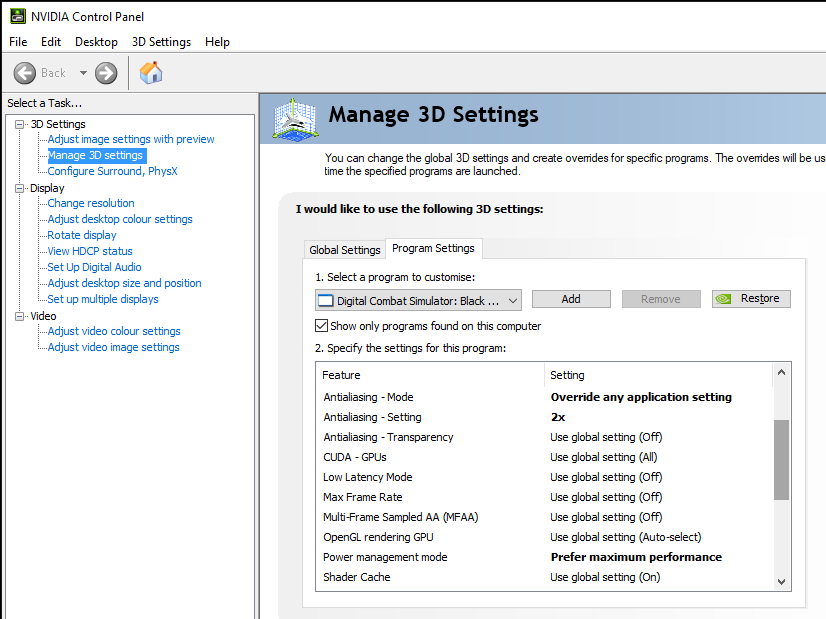Image resolution: width=826 pixels, height=619 pixels.
Task: Click the settings list scrollbar thumb
Action: [781, 459]
